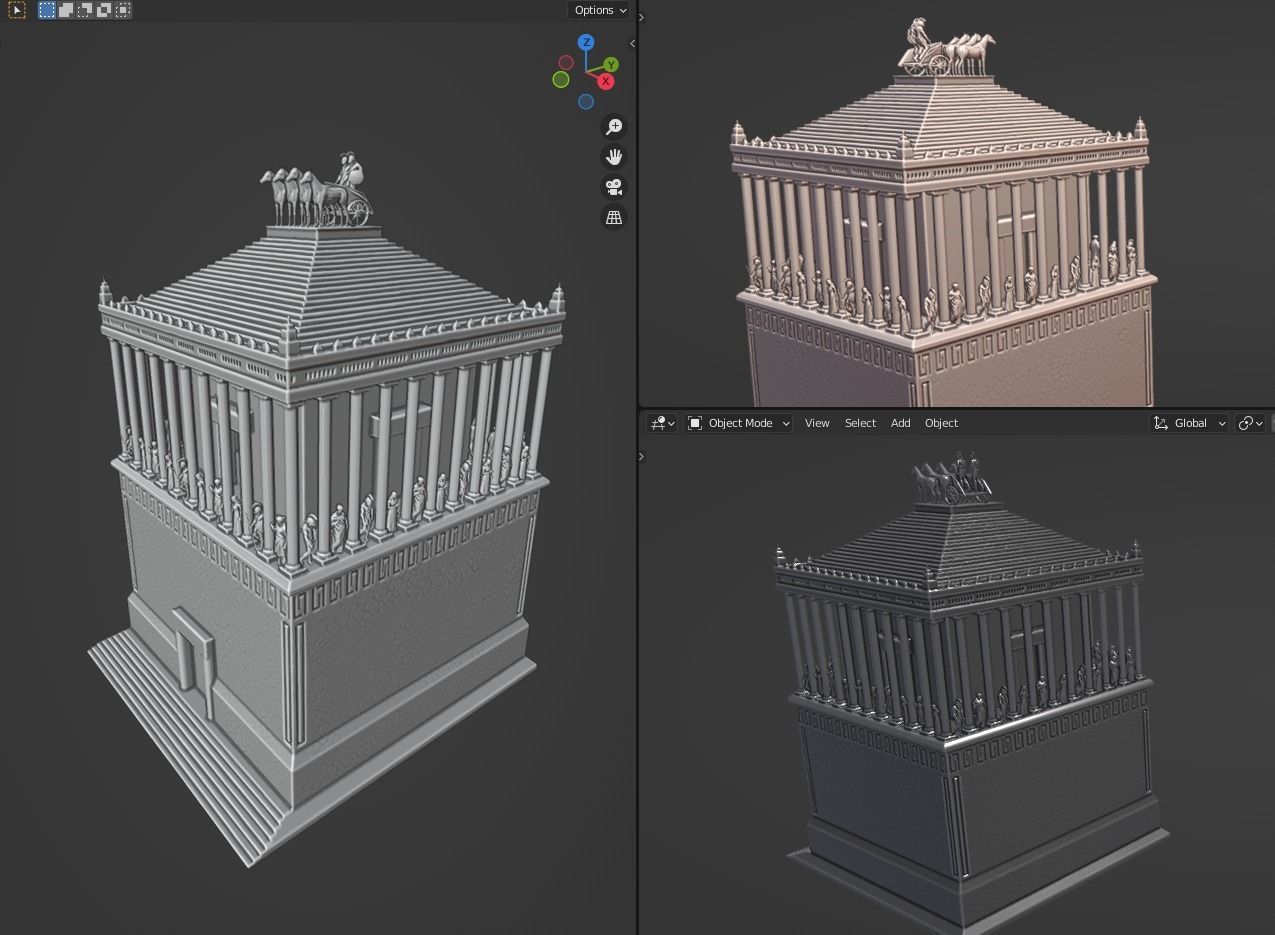Expand the top-right viewport toolbar arrow

(x=641, y=17)
